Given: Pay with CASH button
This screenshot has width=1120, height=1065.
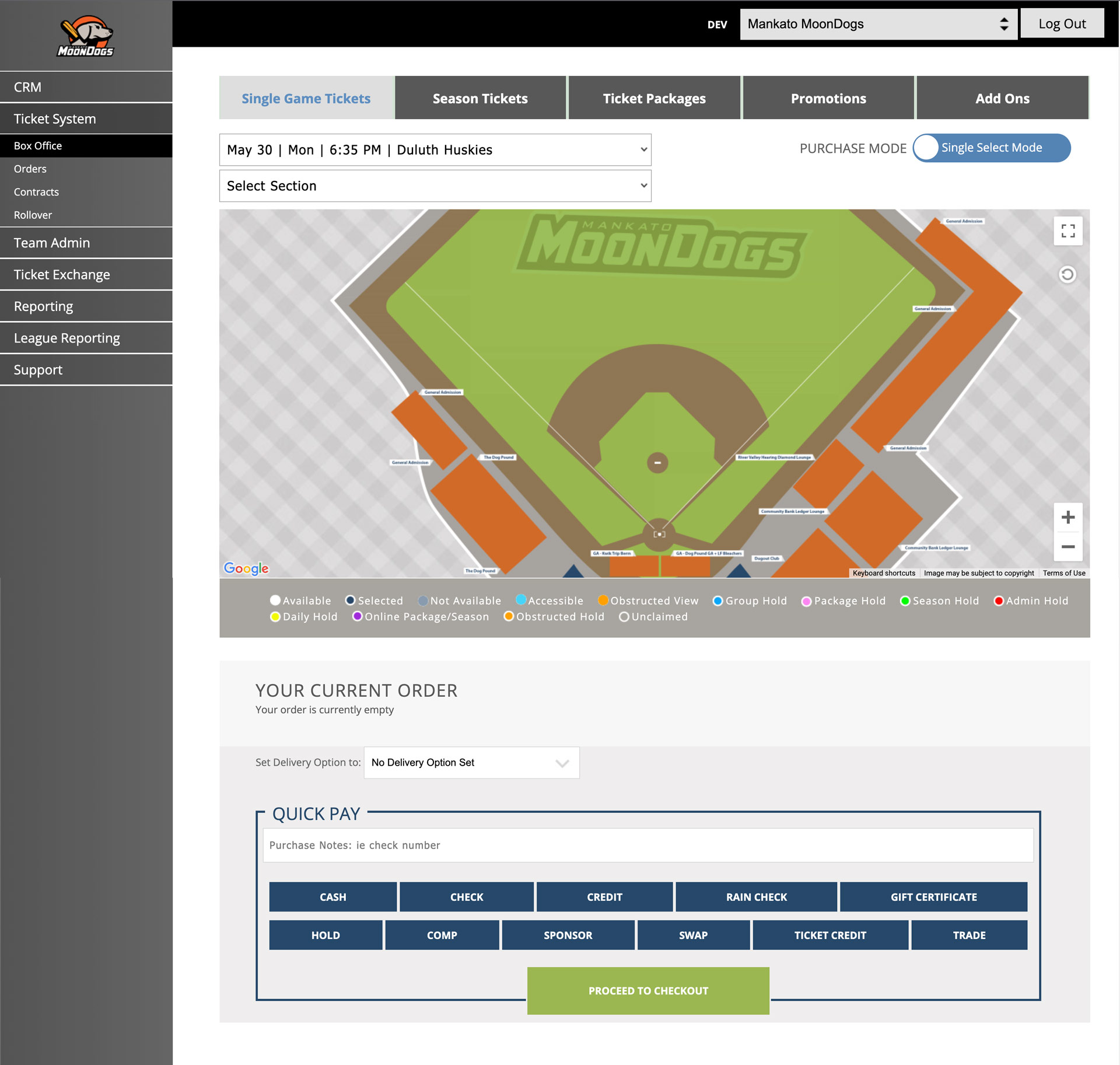Looking at the screenshot, I should pos(333,897).
